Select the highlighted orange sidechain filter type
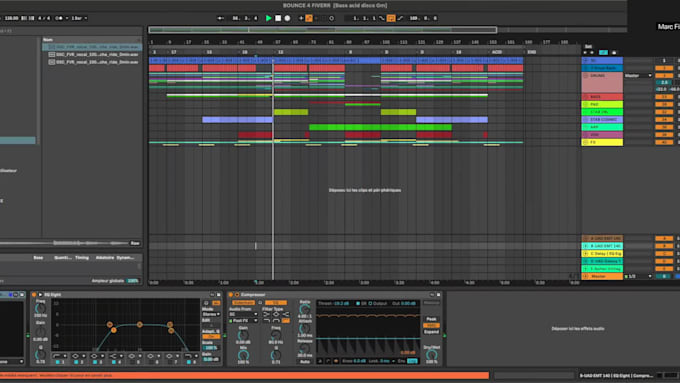 pos(286,321)
